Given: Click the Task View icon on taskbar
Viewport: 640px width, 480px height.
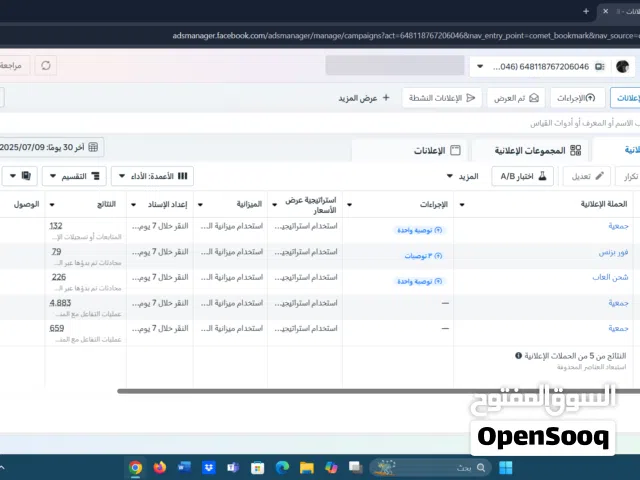Looking at the screenshot, I should (356, 467).
